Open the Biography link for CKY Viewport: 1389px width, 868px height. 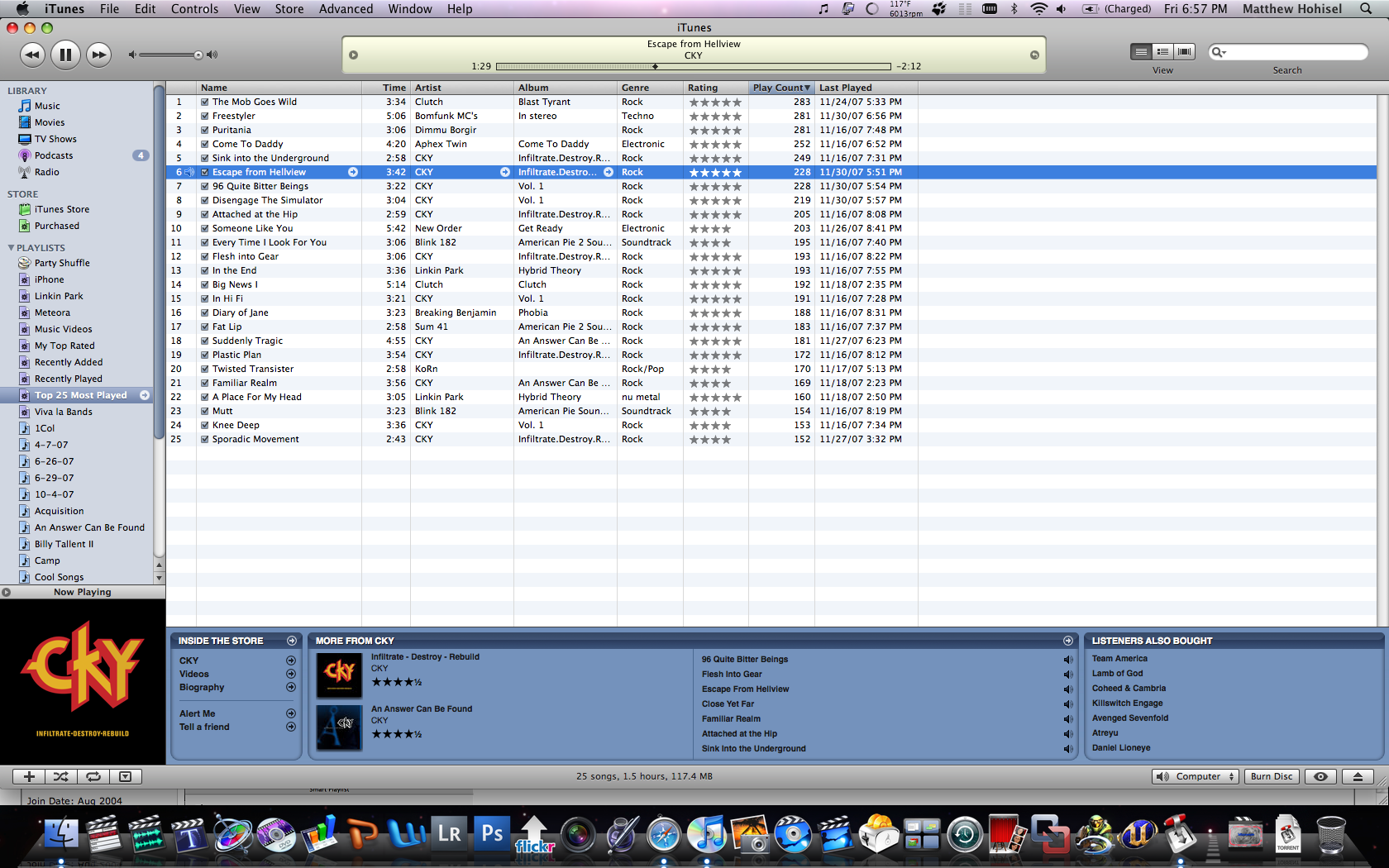click(x=202, y=687)
